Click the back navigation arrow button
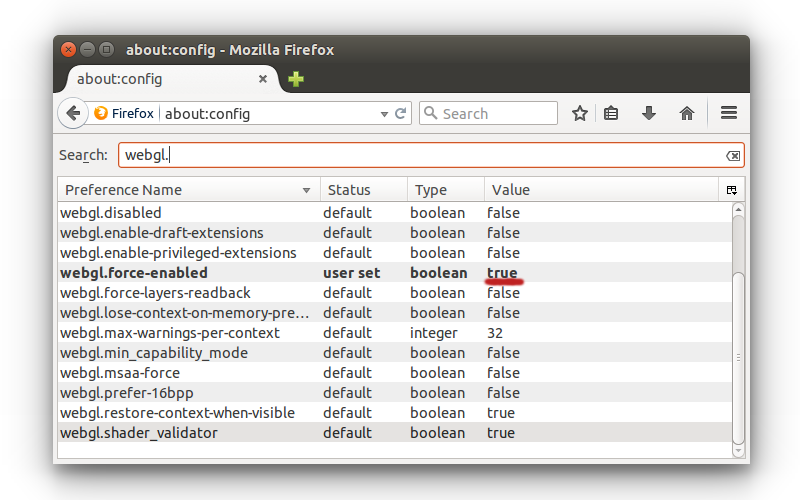 (73, 113)
